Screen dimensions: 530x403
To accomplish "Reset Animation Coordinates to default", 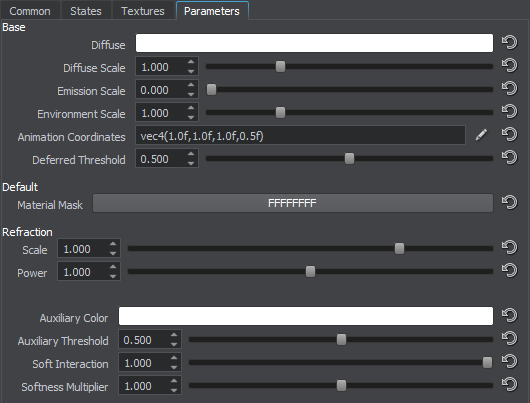I will tap(509, 135).
